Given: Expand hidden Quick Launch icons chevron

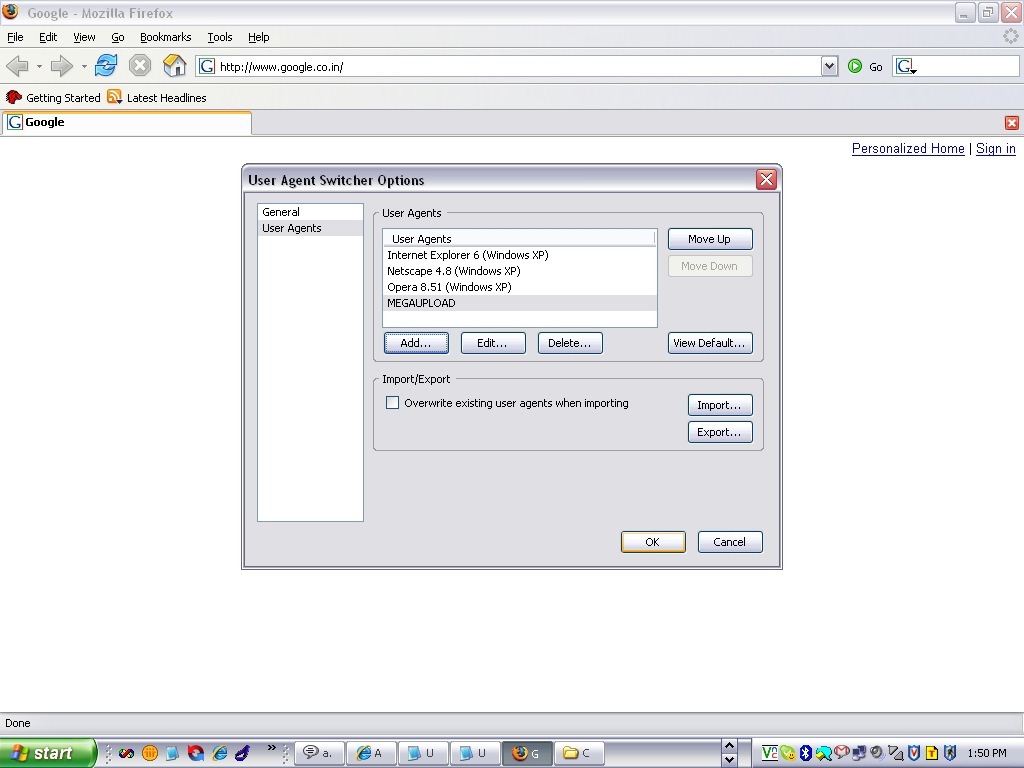Looking at the screenshot, I should [x=272, y=748].
